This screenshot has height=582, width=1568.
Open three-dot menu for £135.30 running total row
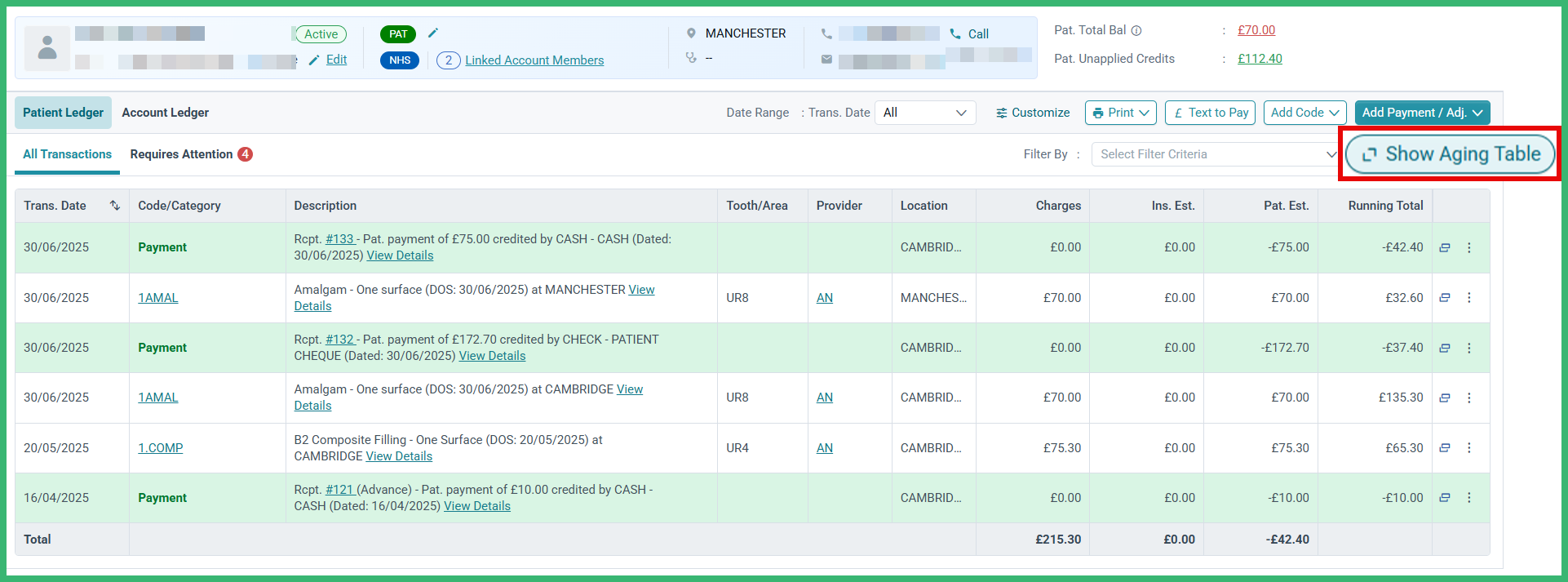pos(1469,398)
